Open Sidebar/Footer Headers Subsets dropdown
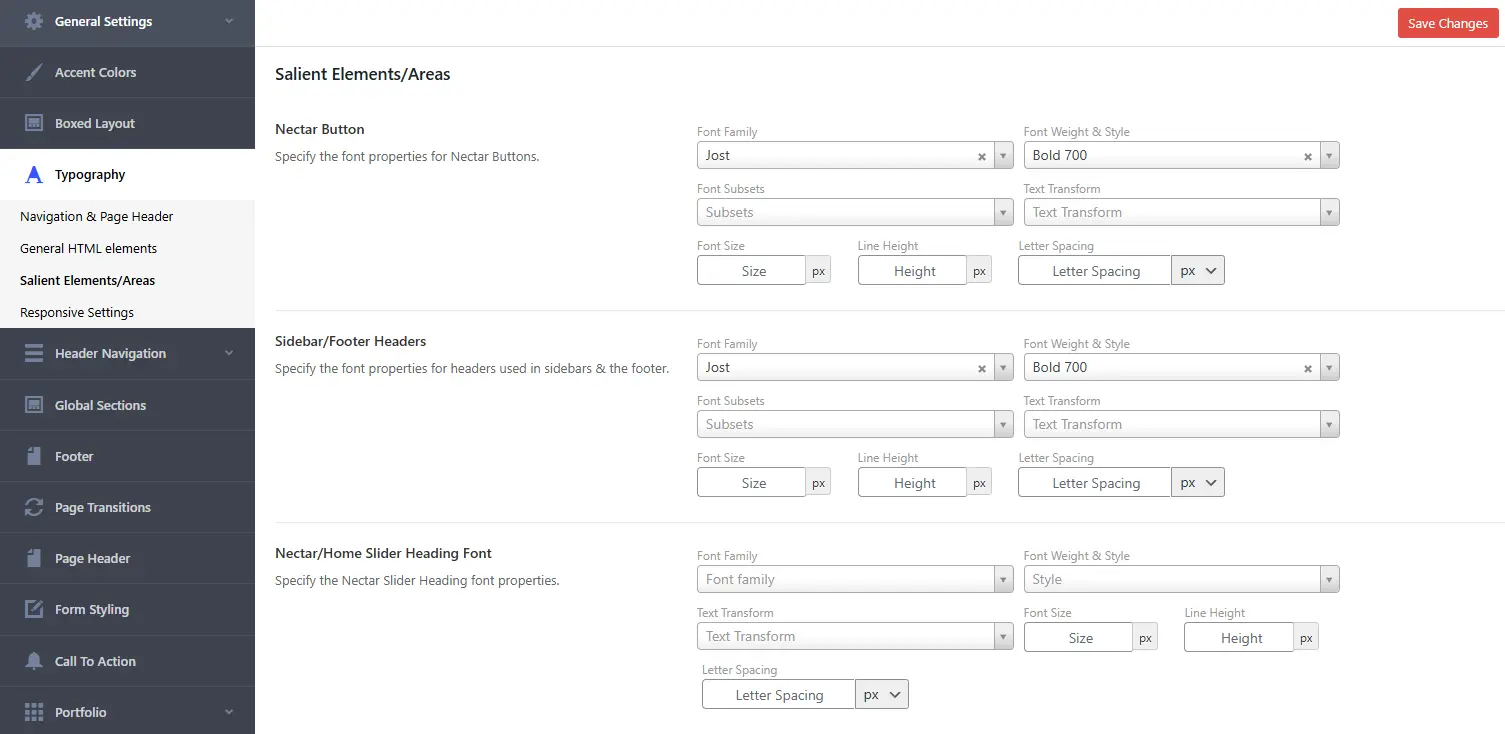 pyautogui.click(x=855, y=424)
